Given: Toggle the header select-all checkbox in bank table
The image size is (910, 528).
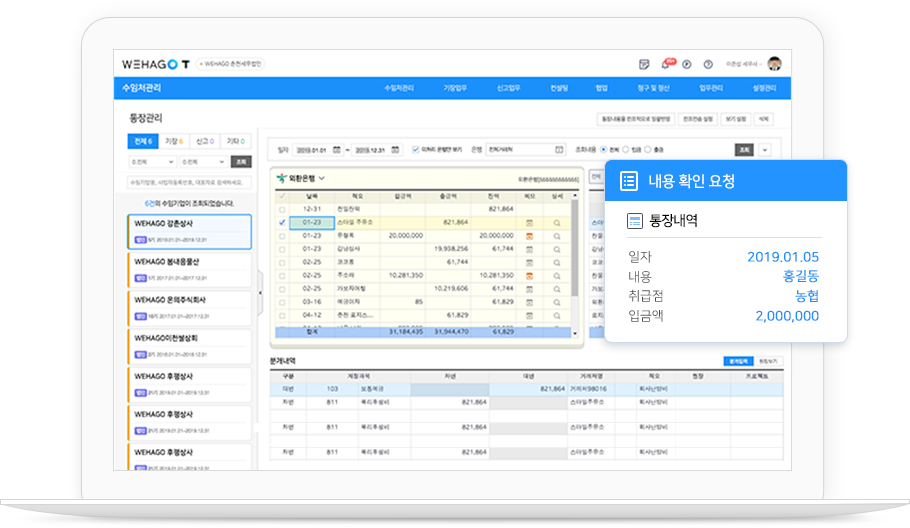Looking at the screenshot, I should point(282,197).
